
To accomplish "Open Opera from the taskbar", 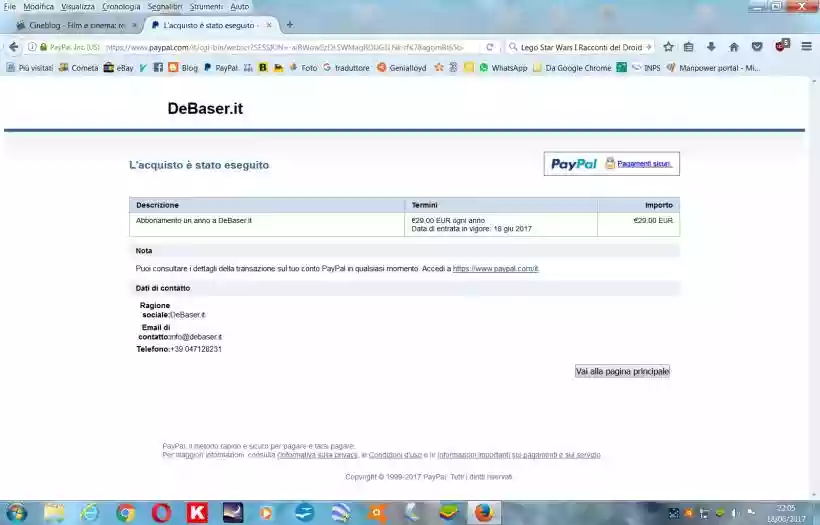I will pyautogui.click(x=161, y=512).
